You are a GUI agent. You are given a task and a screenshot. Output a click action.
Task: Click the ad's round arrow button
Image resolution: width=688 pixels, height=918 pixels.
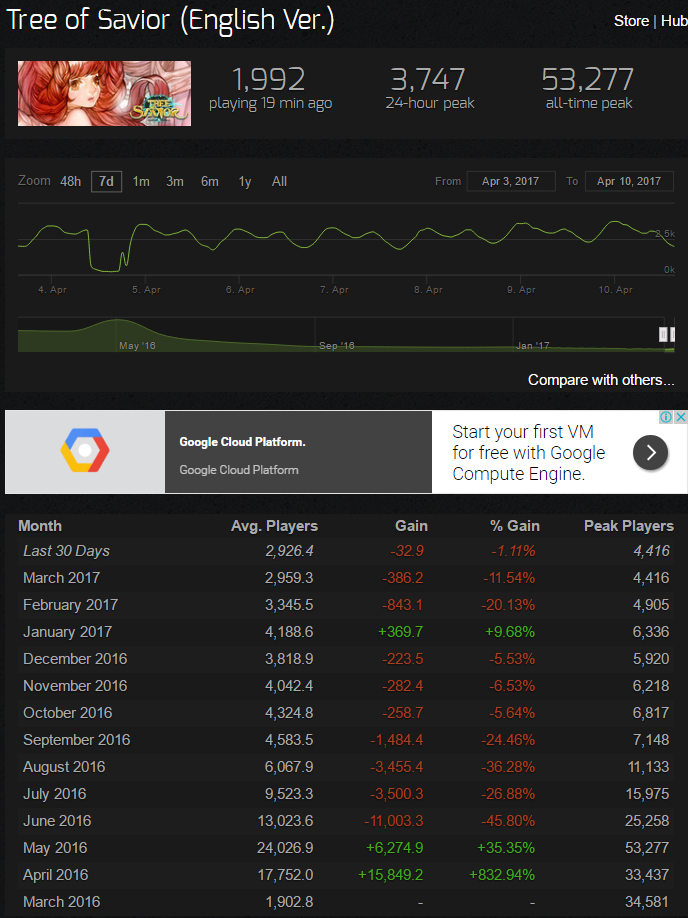[x=650, y=453]
